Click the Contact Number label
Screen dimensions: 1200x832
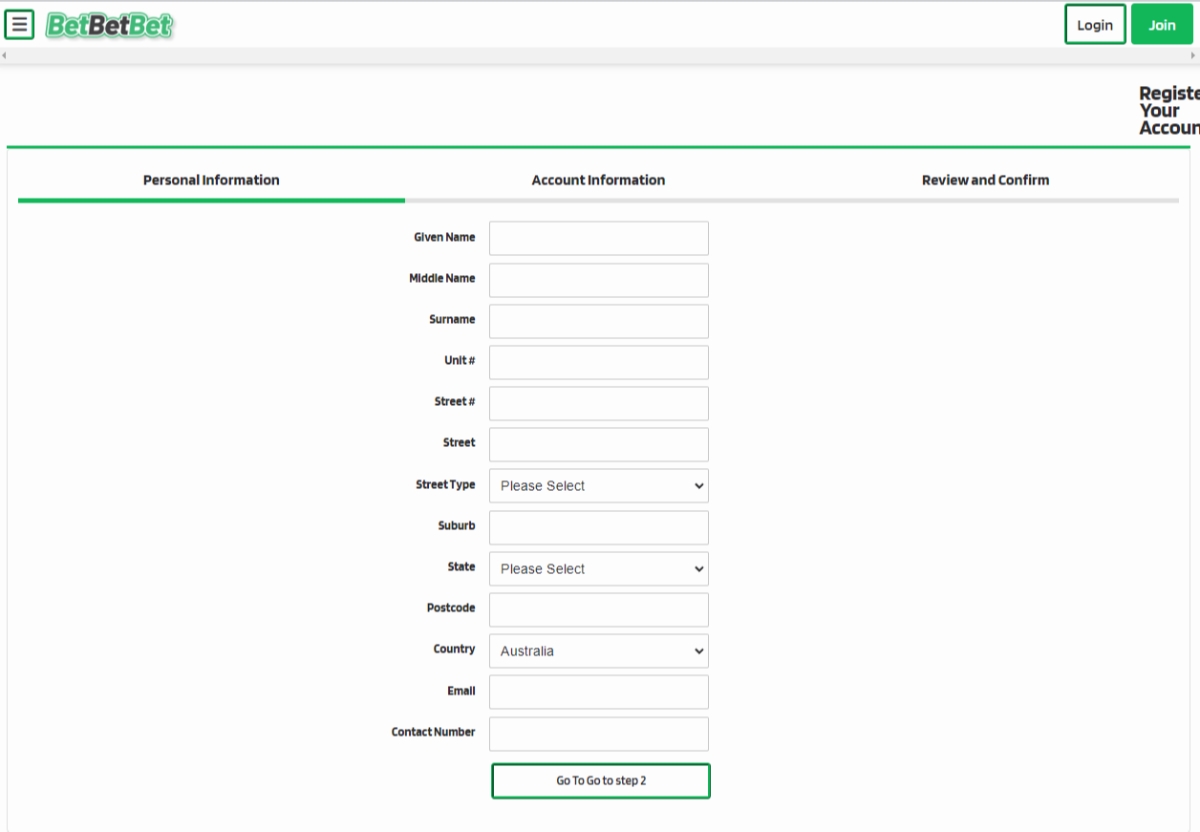(433, 732)
